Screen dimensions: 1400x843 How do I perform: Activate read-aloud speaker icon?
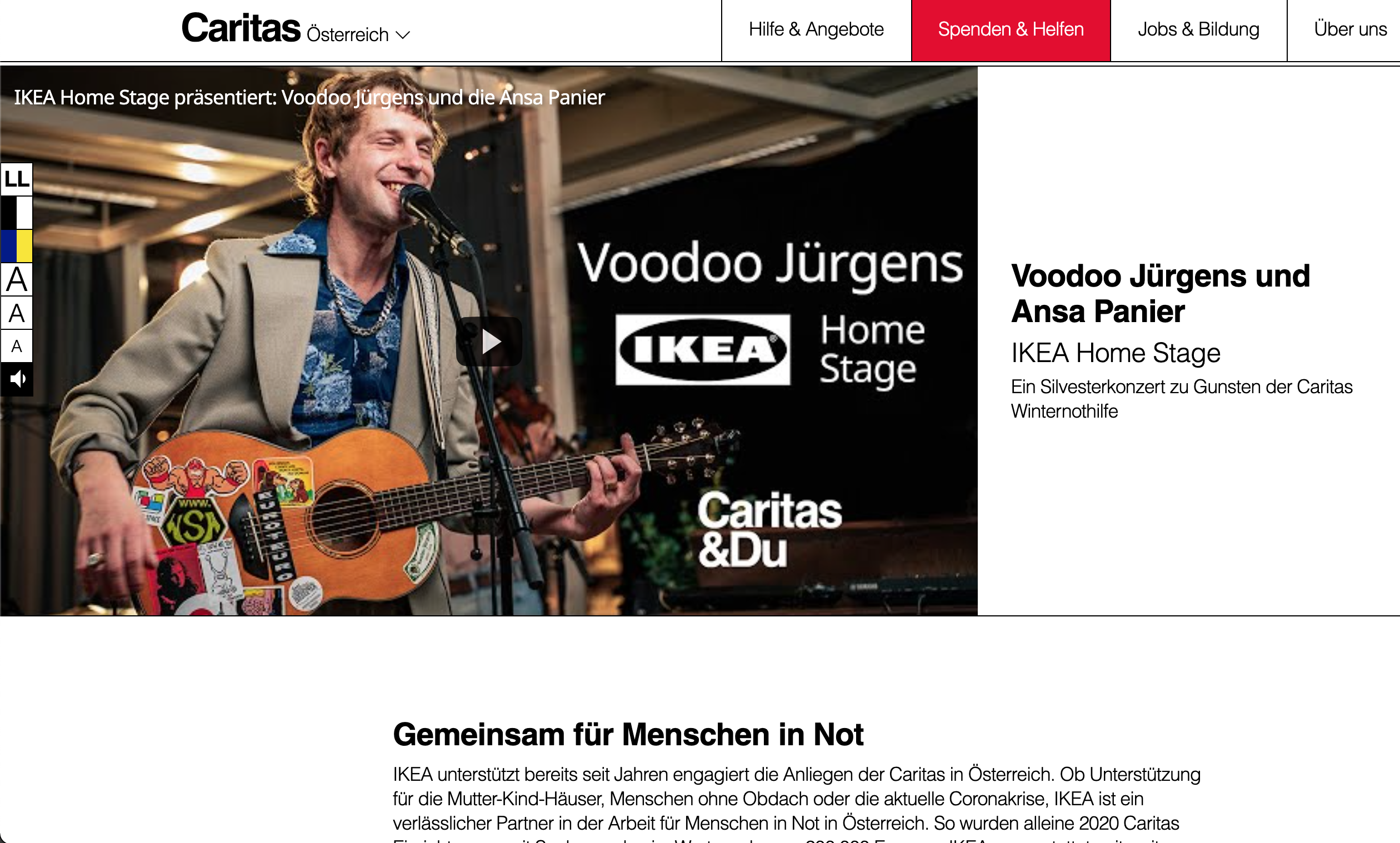17,379
